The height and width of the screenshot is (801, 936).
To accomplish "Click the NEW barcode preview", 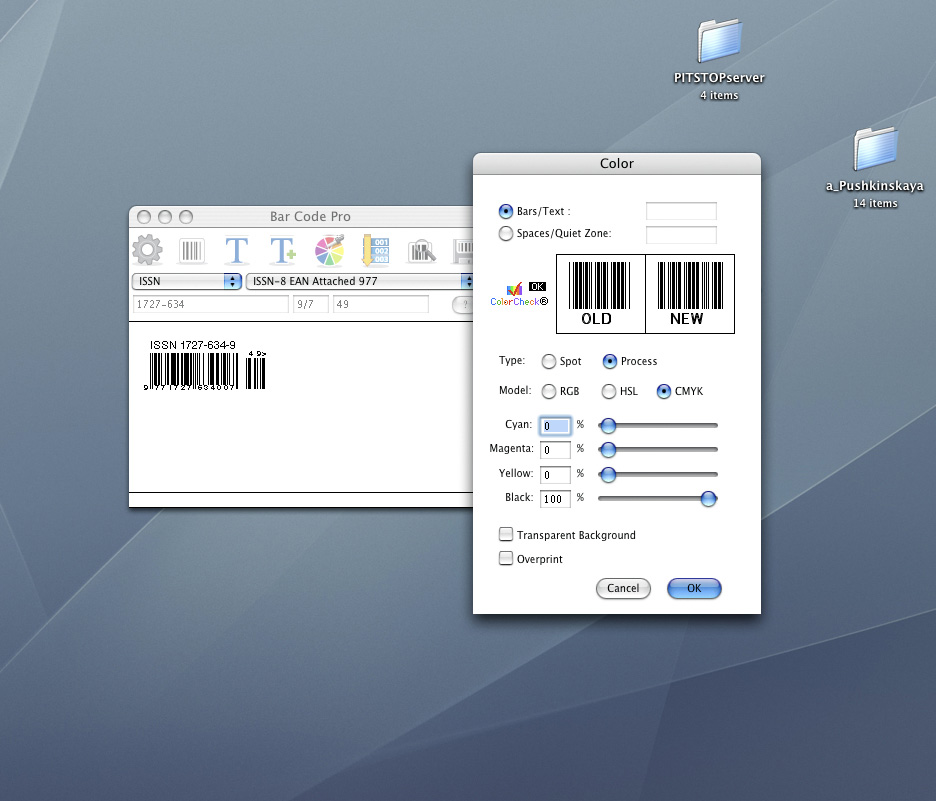I will (690, 294).
